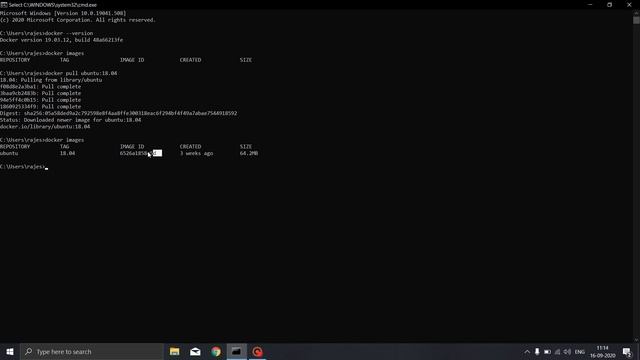This screenshot has width=640, height=360.
Task: Click the '3 weeks ago' created value
Action: [x=196, y=153]
